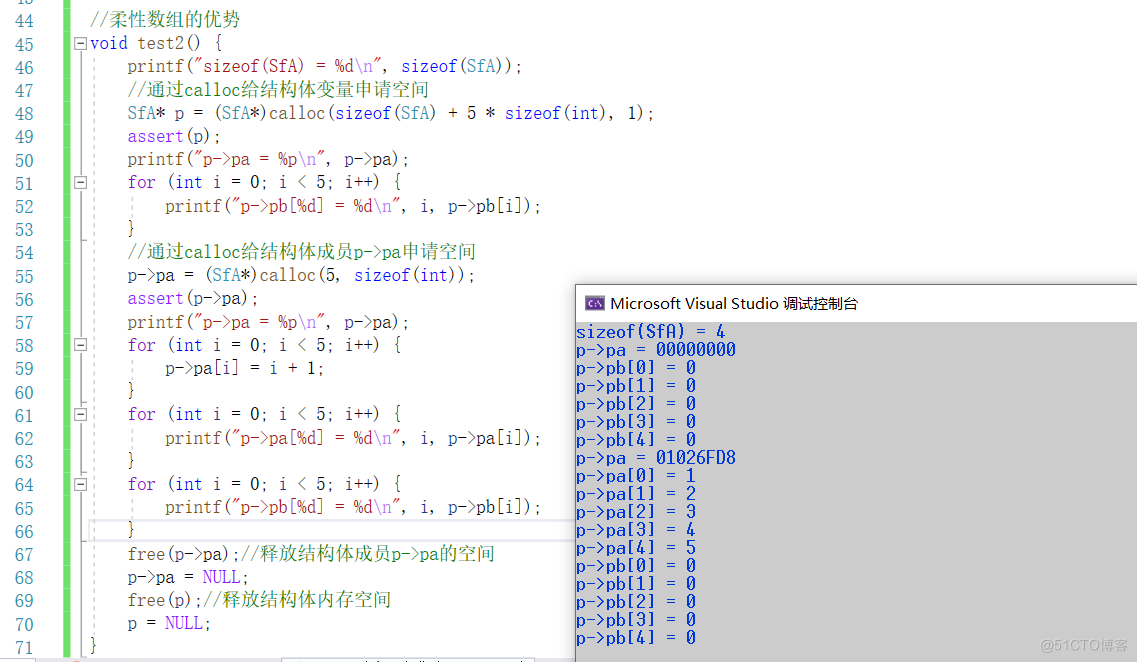Click the 'SfA* p = (SfA*)calloc' line
1137x662 pixels.
pyautogui.click(x=391, y=113)
